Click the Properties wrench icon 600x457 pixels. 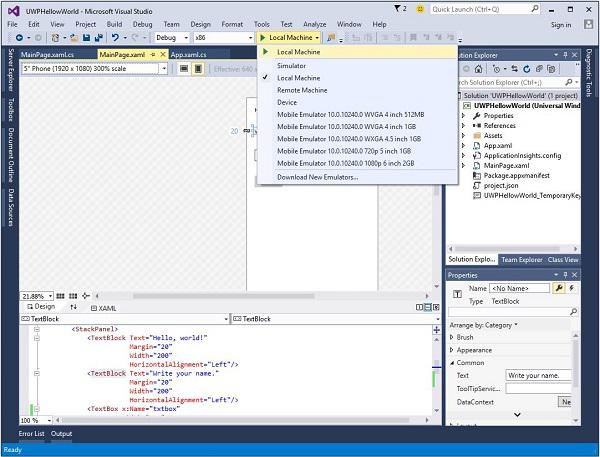pyautogui.click(x=558, y=287)
